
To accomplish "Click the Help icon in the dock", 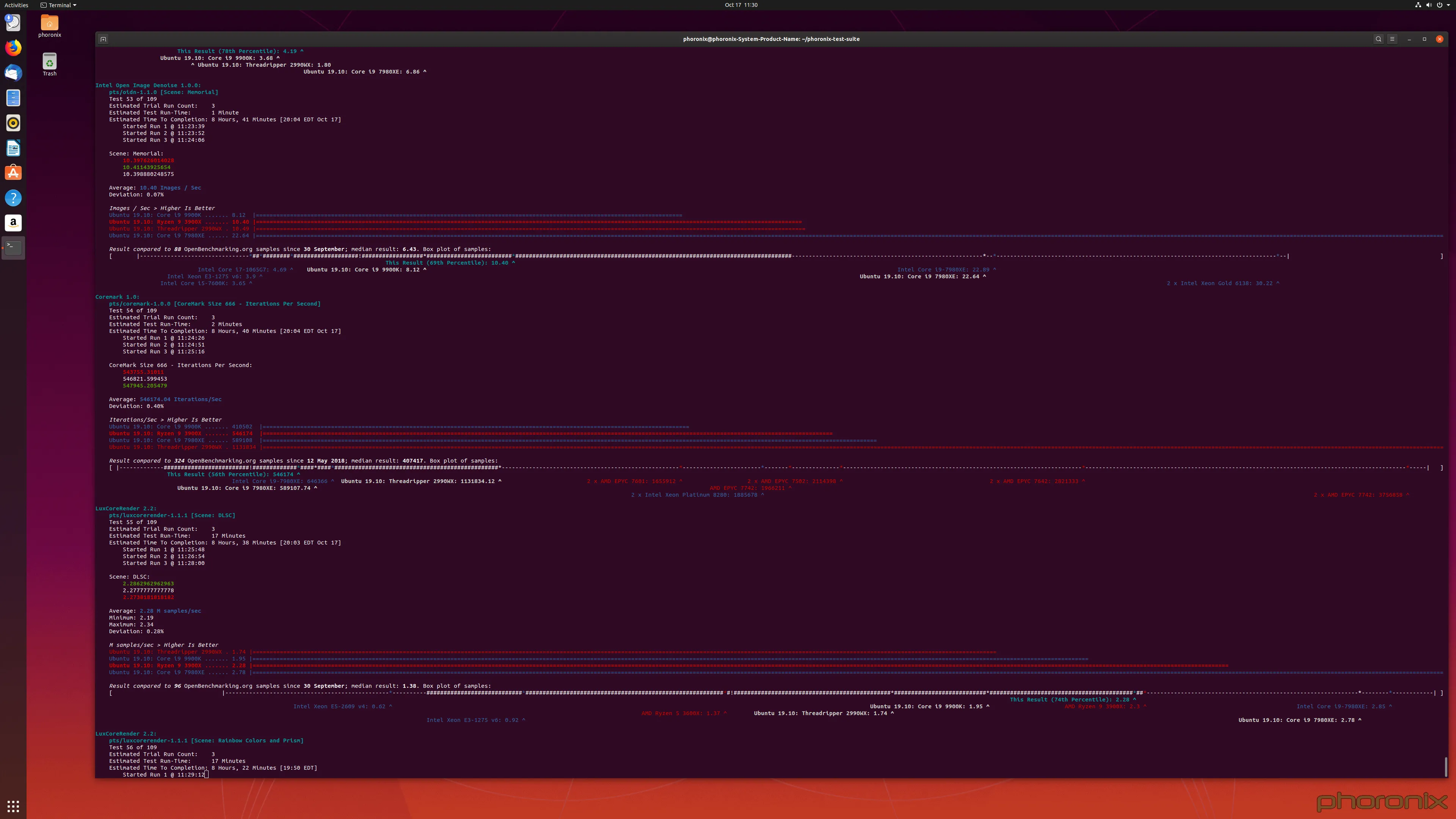I will (13, 197).
